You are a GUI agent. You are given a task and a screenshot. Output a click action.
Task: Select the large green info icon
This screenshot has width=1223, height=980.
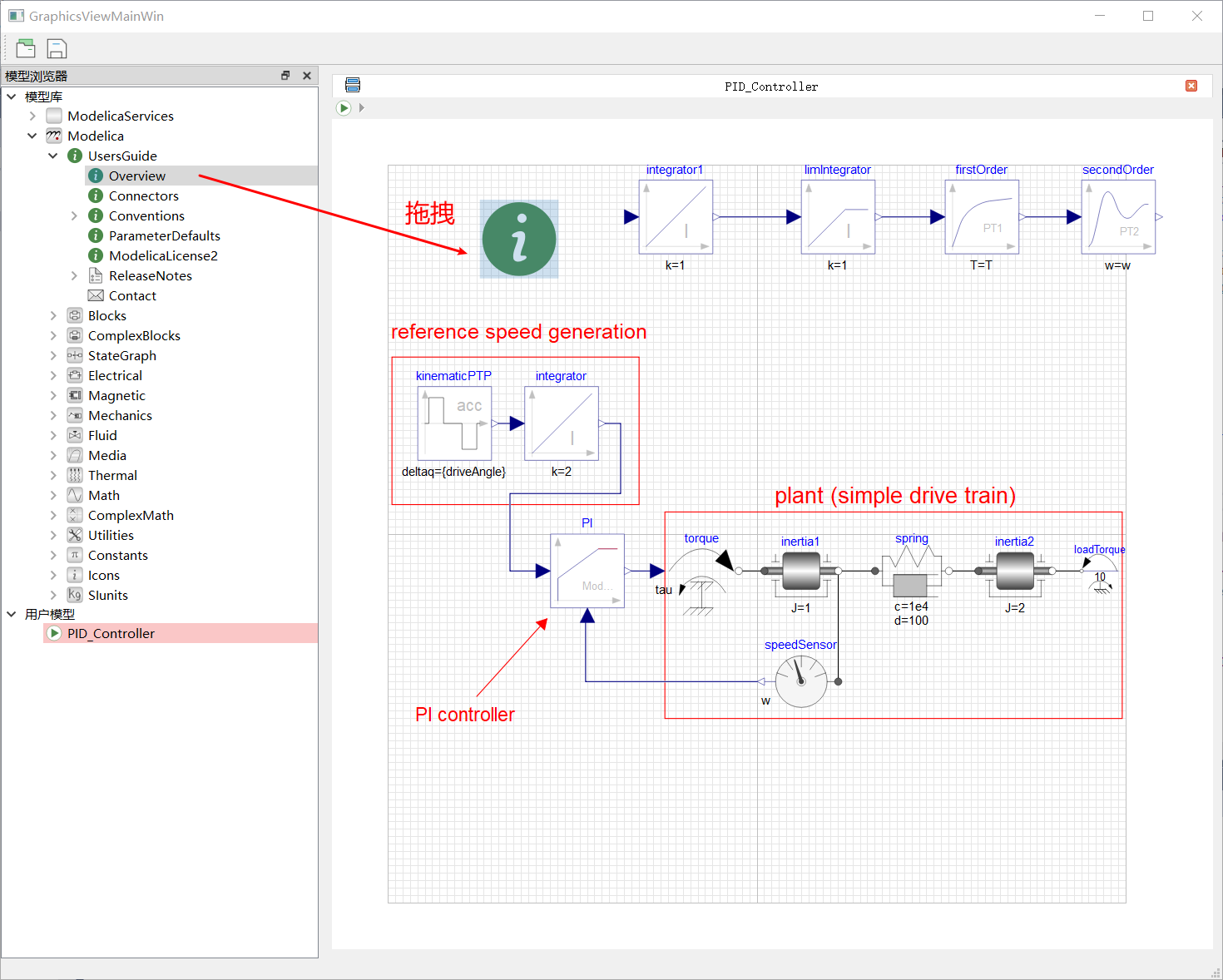coord(519,239)
